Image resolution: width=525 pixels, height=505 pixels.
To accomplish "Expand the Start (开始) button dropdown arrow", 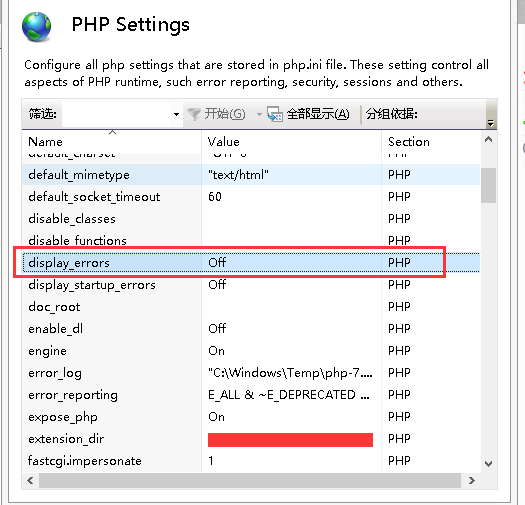I will click(259, 115).
